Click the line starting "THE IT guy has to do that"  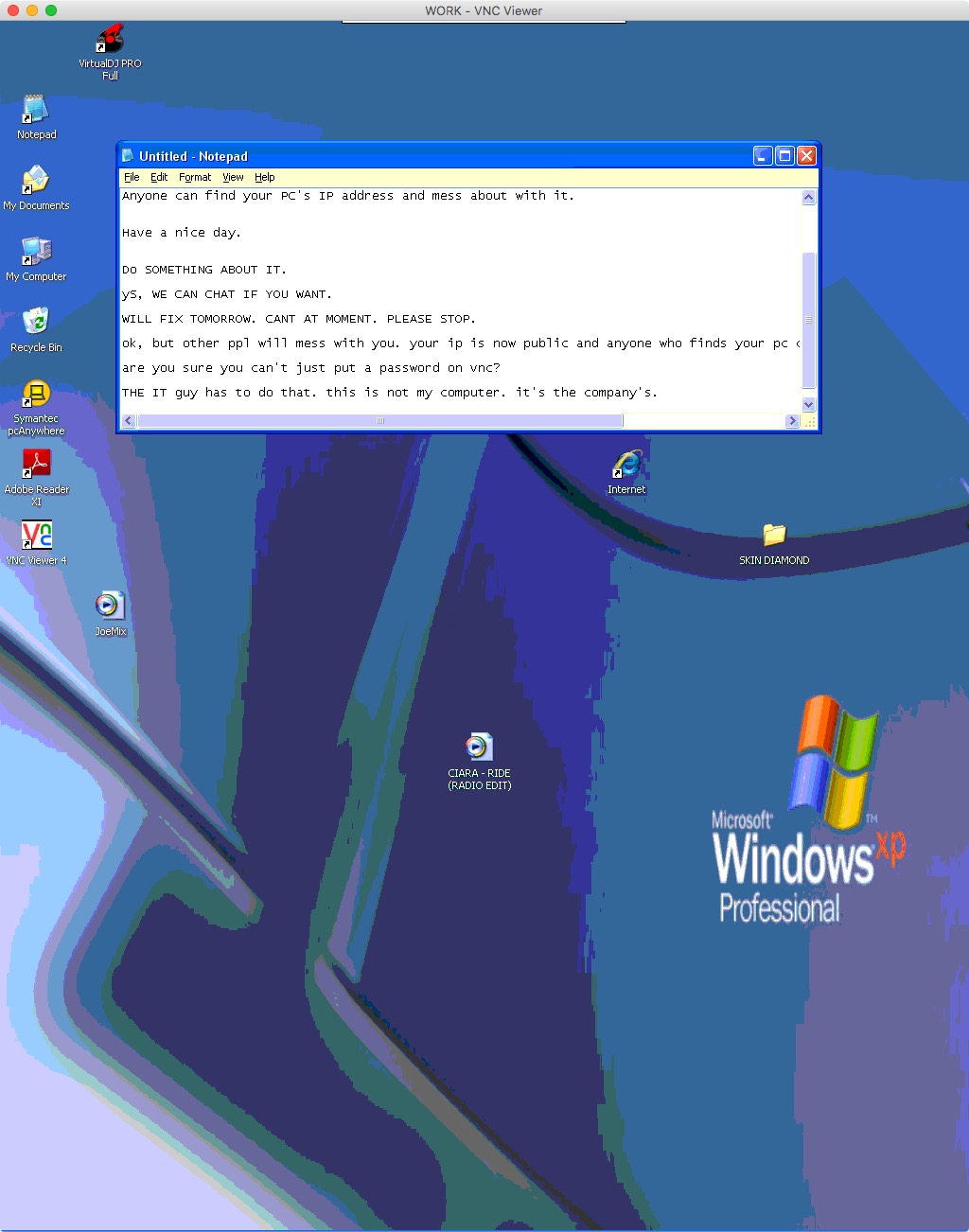click(x=390, y=393)
